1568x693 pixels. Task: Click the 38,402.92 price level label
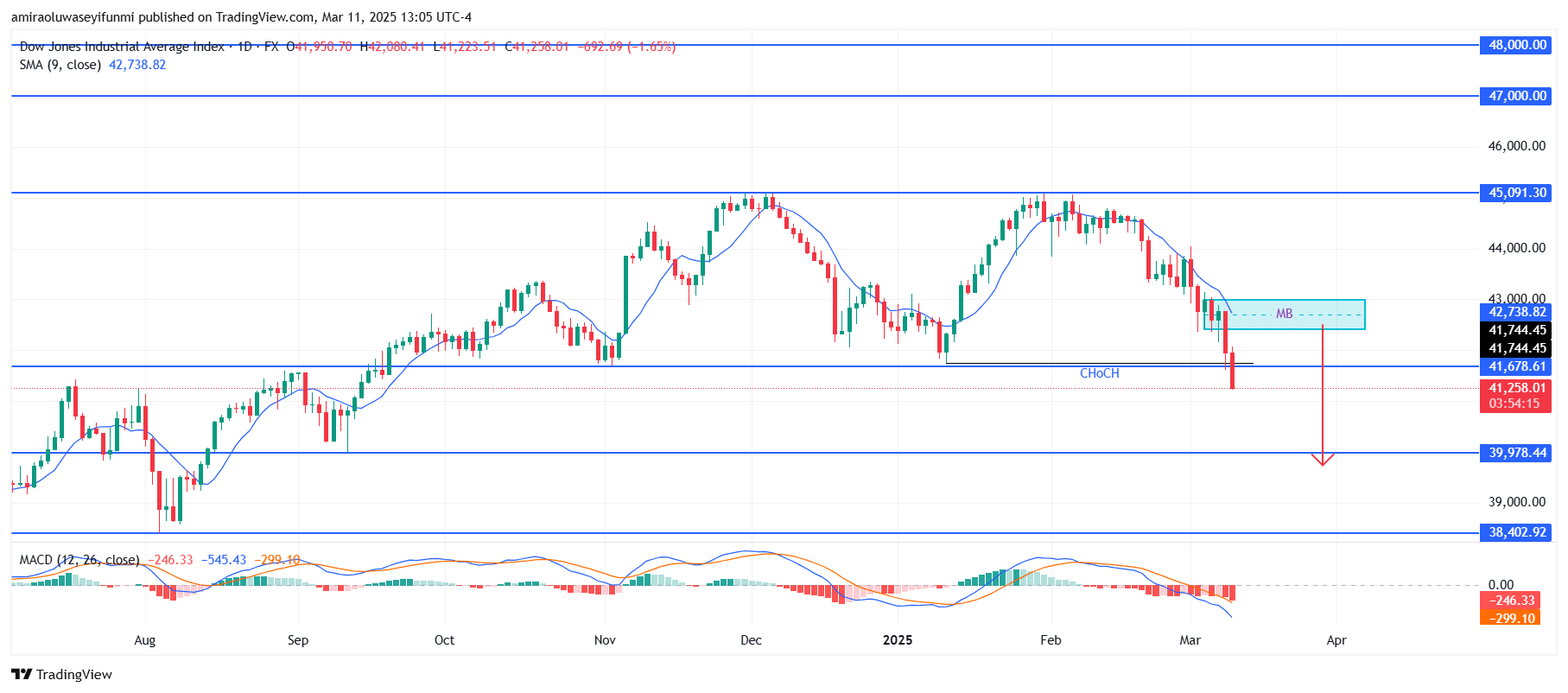(1516, 532)
